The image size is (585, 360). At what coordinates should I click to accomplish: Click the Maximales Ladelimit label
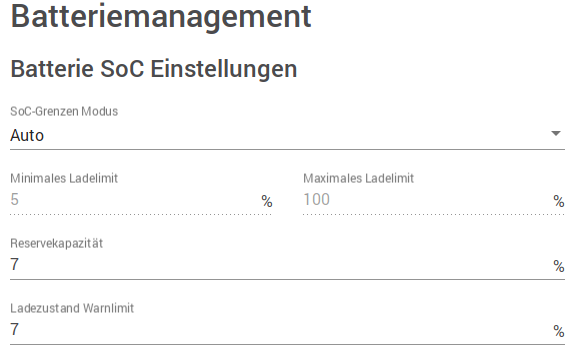tap(359, 178)
